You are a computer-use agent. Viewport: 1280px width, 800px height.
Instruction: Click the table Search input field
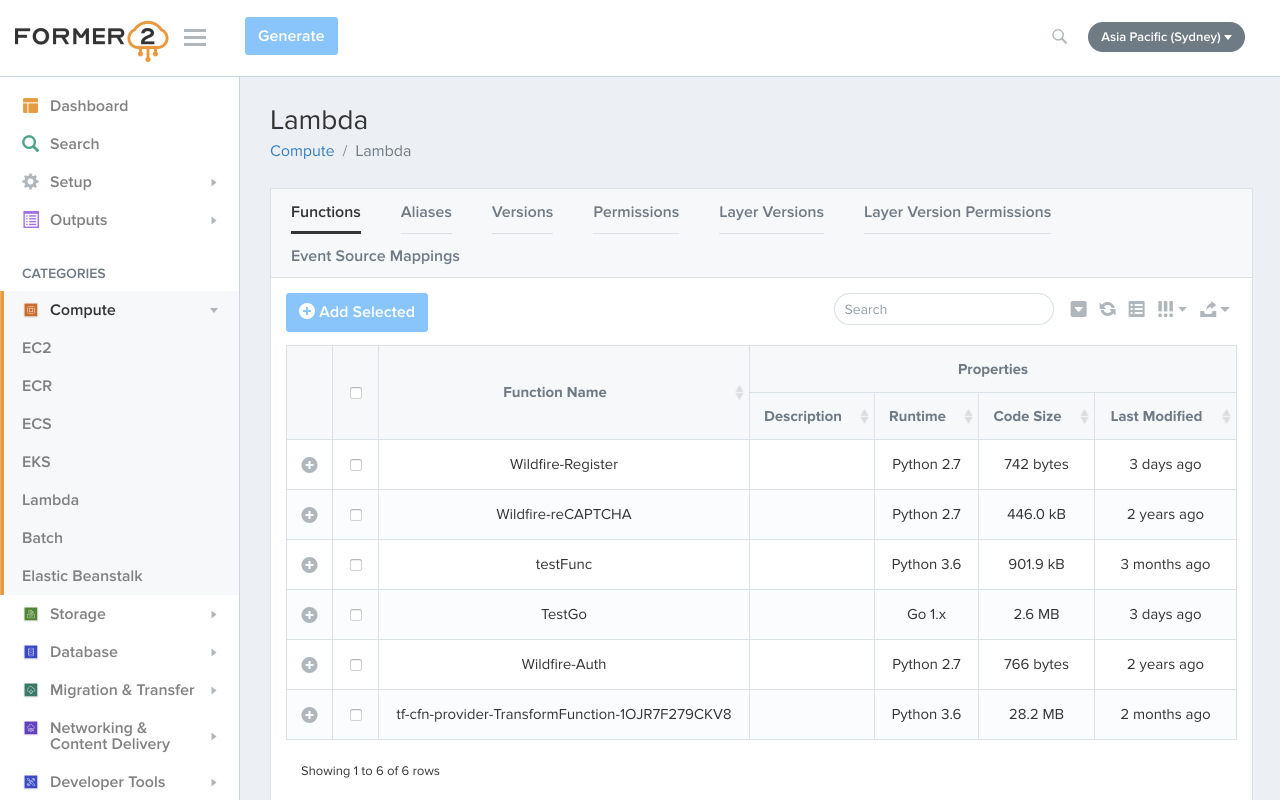click(943, 310)
